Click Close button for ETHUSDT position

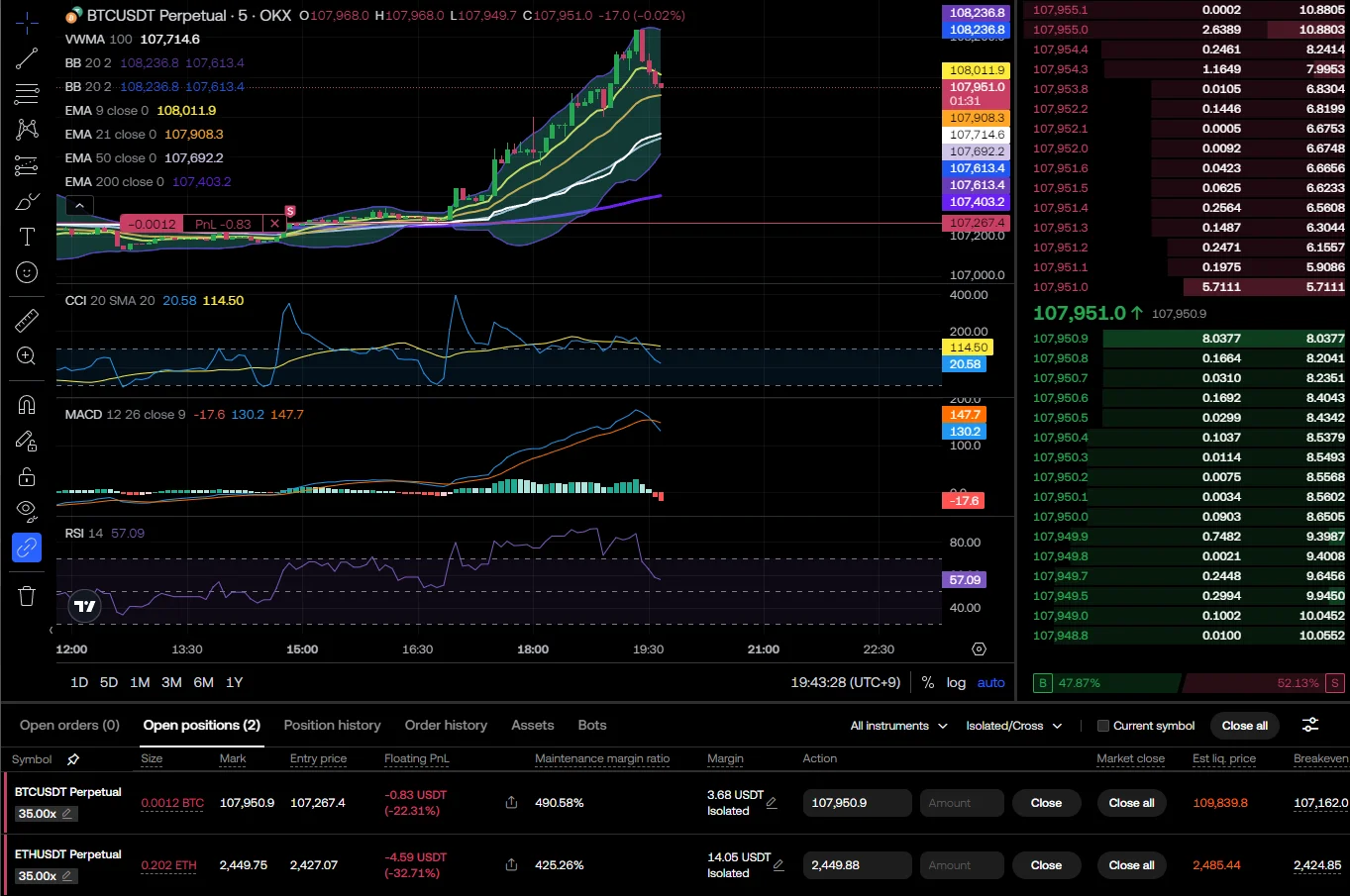coord(1046,865)
